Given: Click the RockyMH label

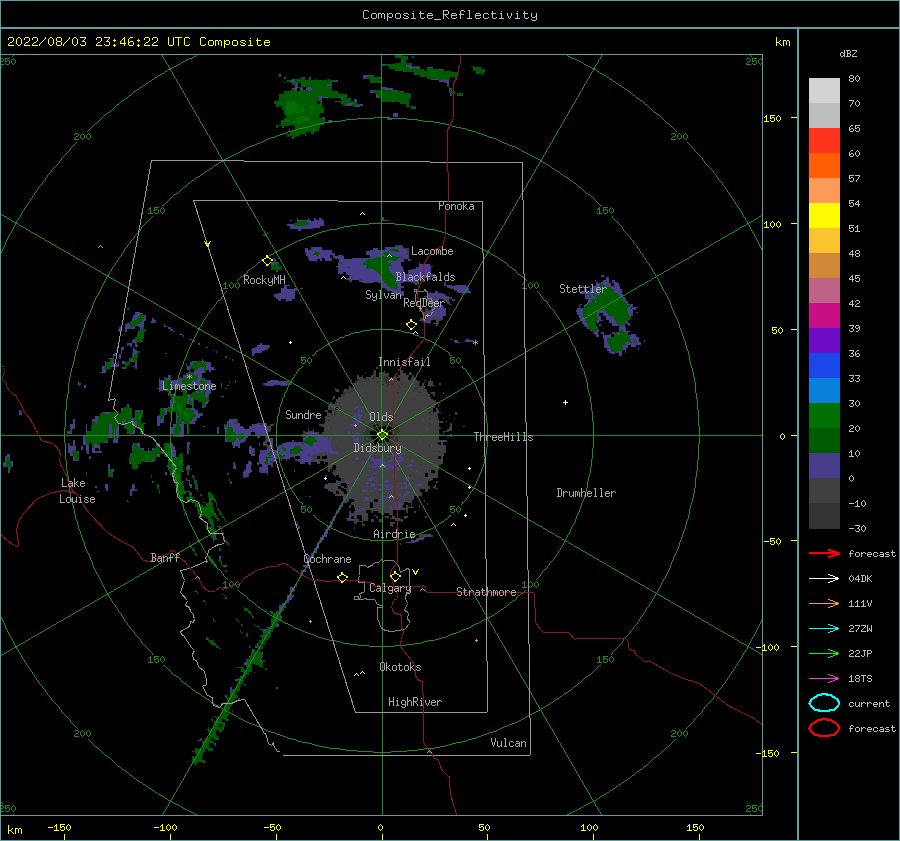Looking at the screenshot, I should click(x=264, y=280).
